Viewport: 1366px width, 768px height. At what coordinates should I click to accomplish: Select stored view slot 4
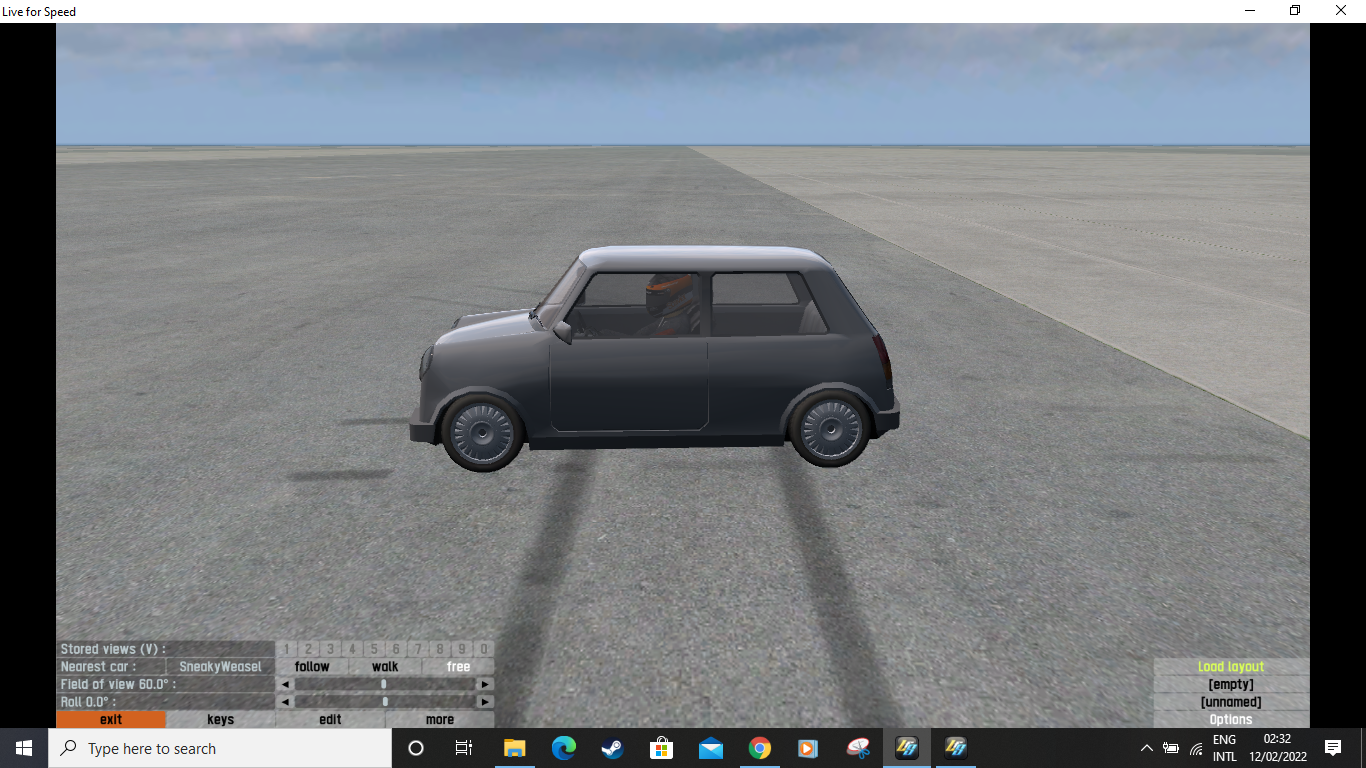(x=352, y=649)
